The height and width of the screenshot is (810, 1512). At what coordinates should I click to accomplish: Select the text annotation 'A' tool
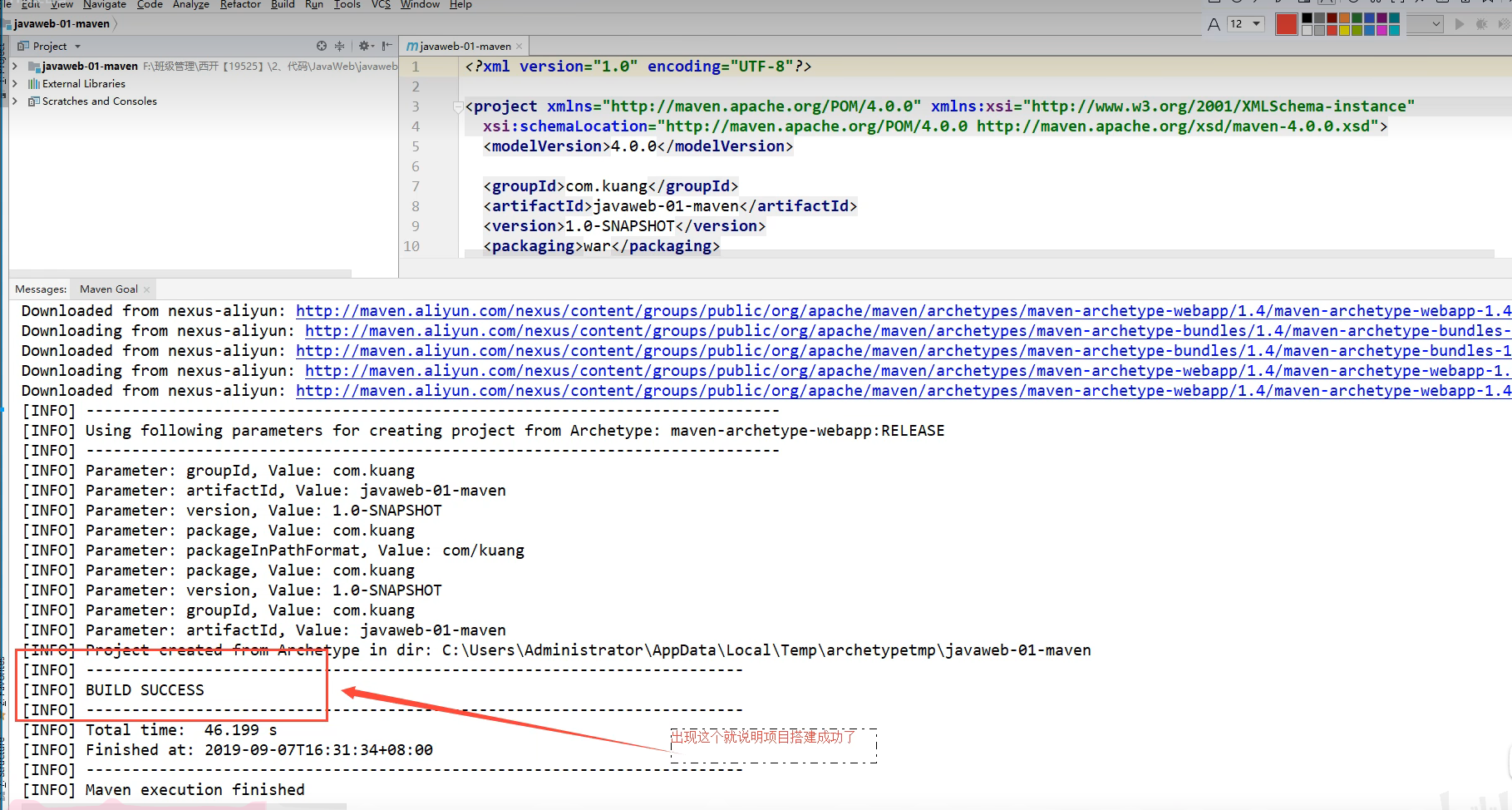click(x=1214, y=25)
